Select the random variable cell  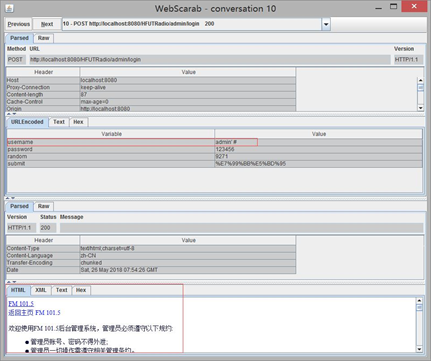click(111, 156)
